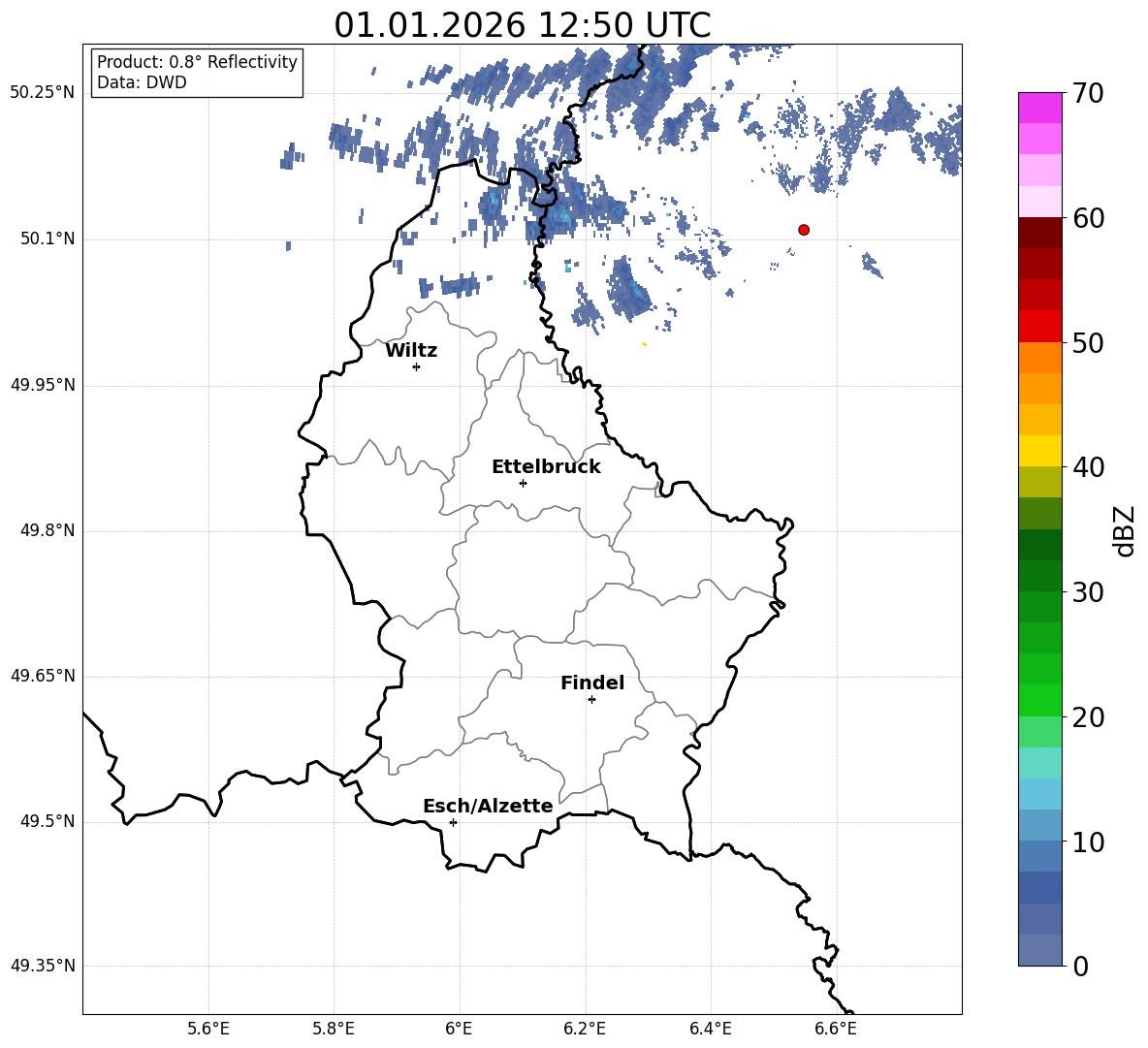Click the dark green colorbar segment above 30

click(x=1039, y=576)
